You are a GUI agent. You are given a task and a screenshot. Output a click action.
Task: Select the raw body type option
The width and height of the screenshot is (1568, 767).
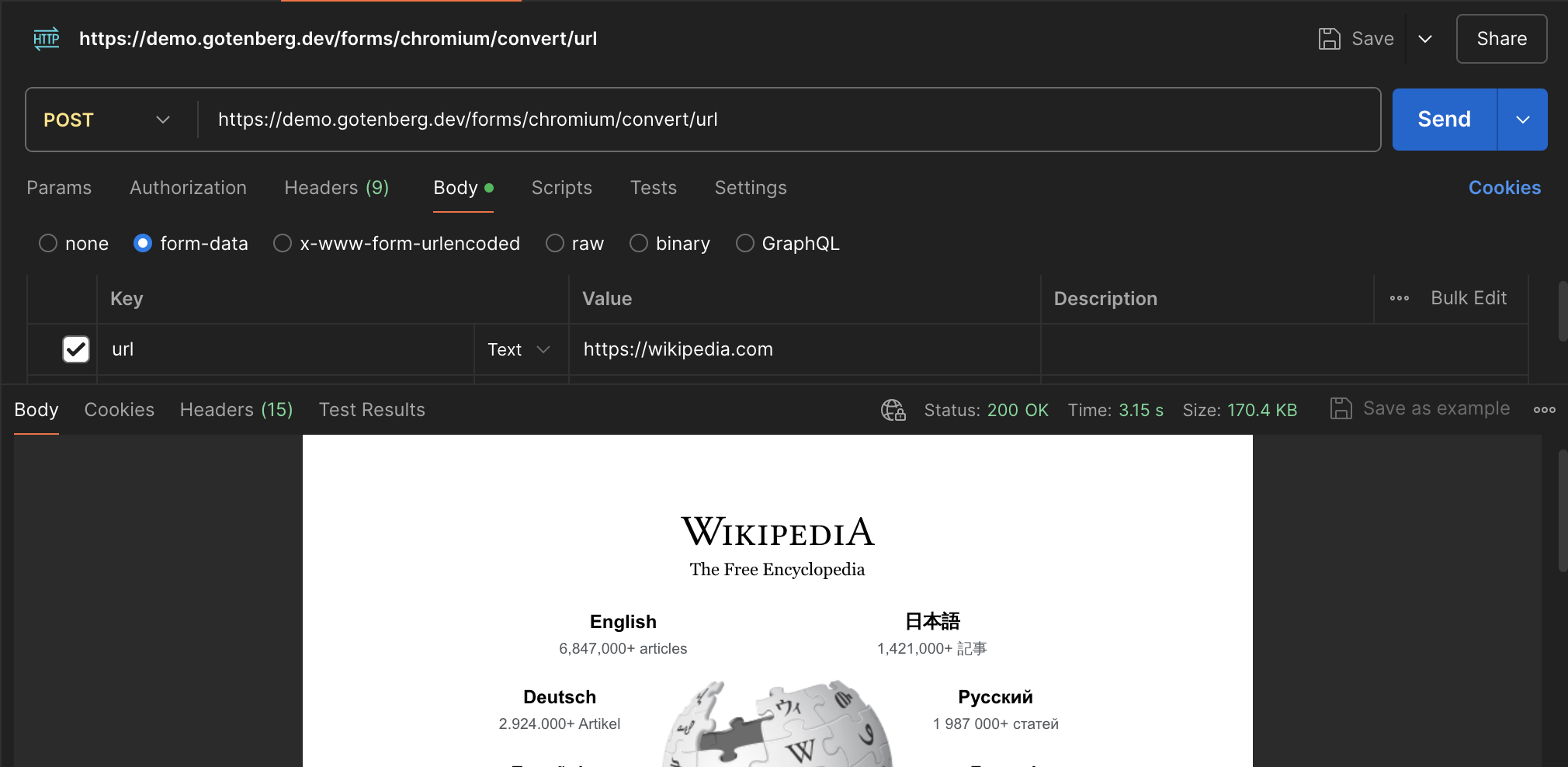pos(555,244)
